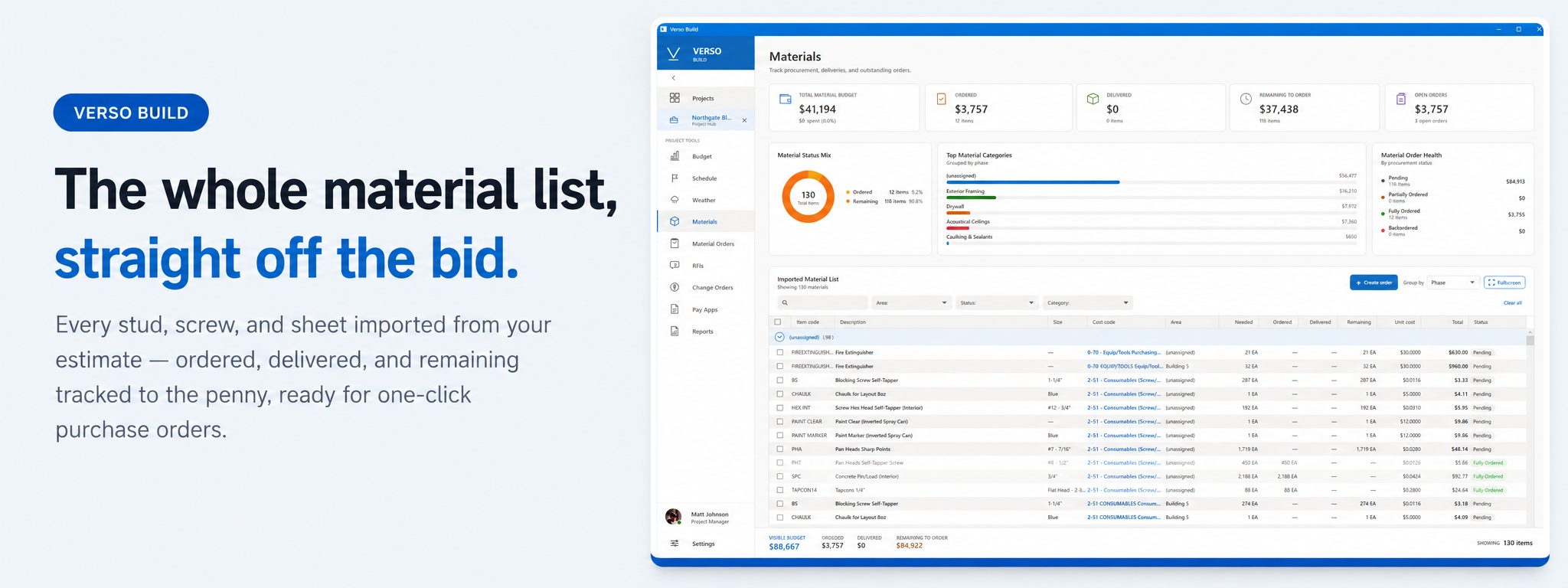Open the Group by Phase dropdown
Screen dimensions: 1568x588
tap(1453, 283)
